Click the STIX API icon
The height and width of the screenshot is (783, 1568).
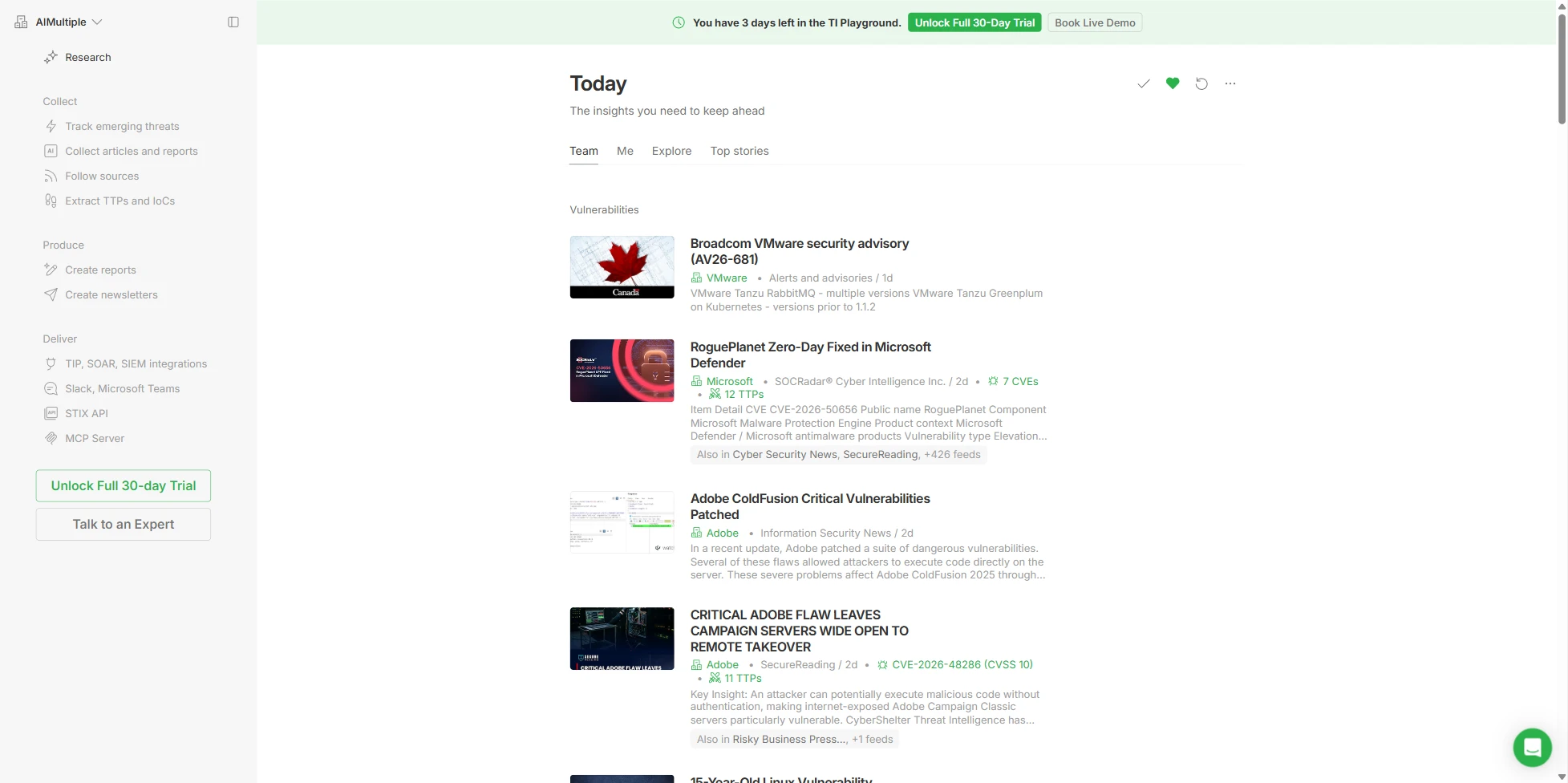51,413
